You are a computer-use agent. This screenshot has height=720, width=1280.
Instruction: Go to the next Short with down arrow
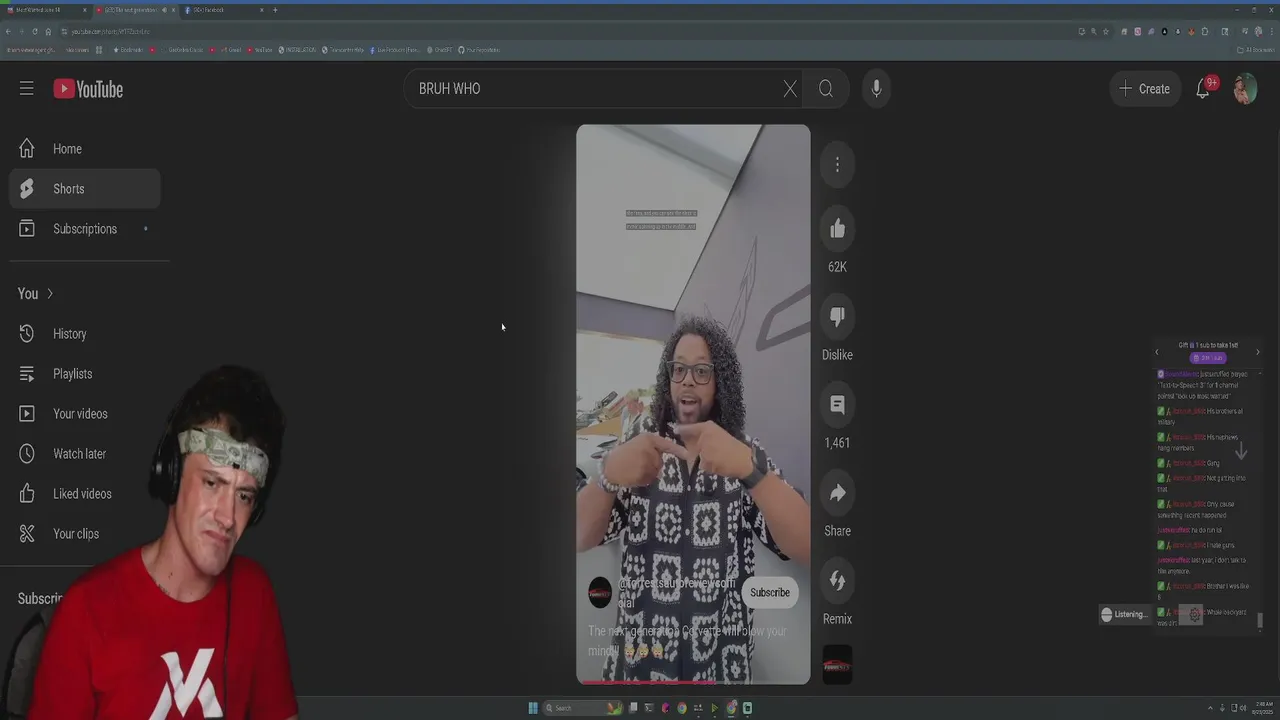(1241, 452)
